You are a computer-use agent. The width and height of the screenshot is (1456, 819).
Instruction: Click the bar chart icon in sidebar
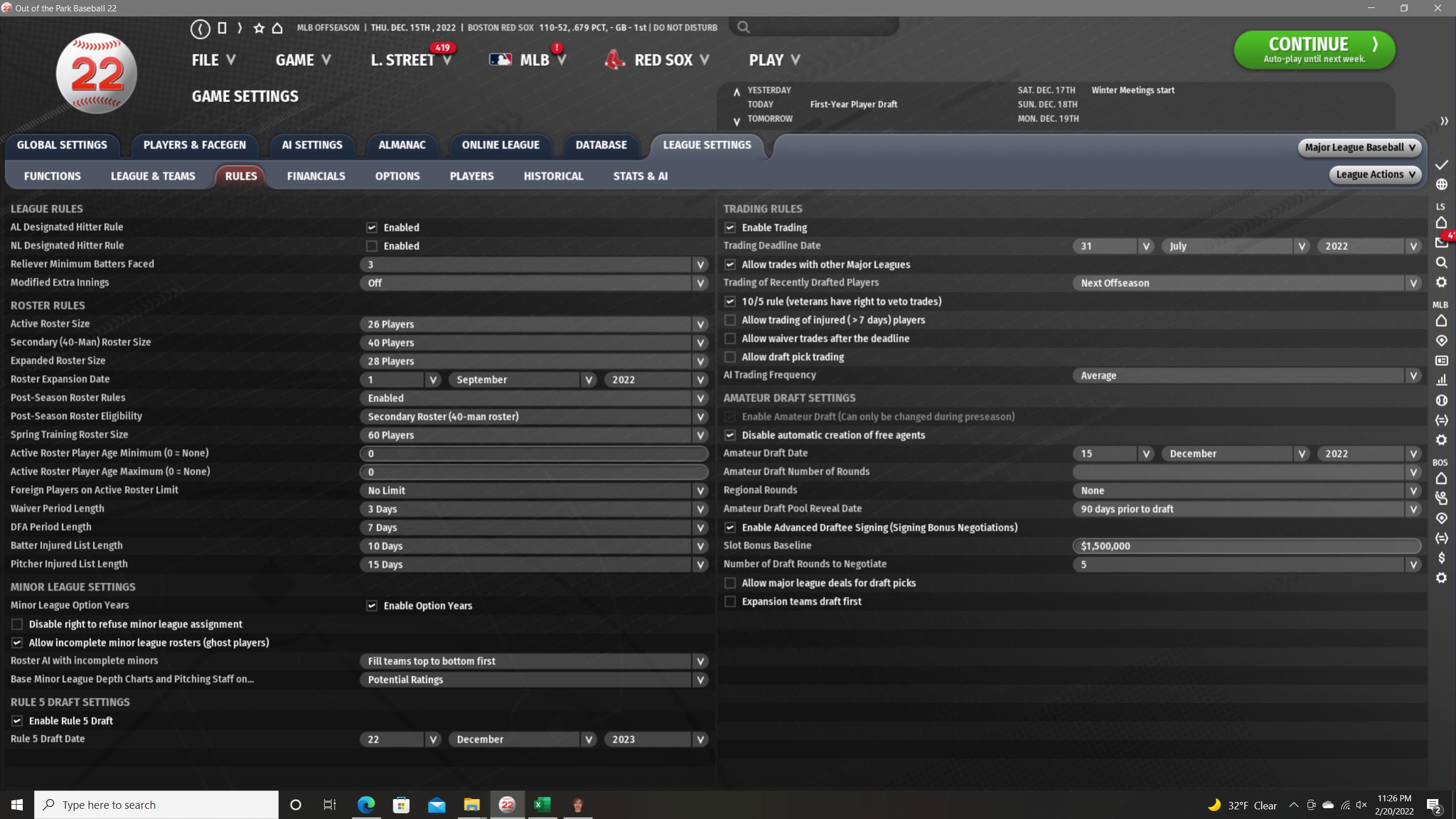point(1441,380)
